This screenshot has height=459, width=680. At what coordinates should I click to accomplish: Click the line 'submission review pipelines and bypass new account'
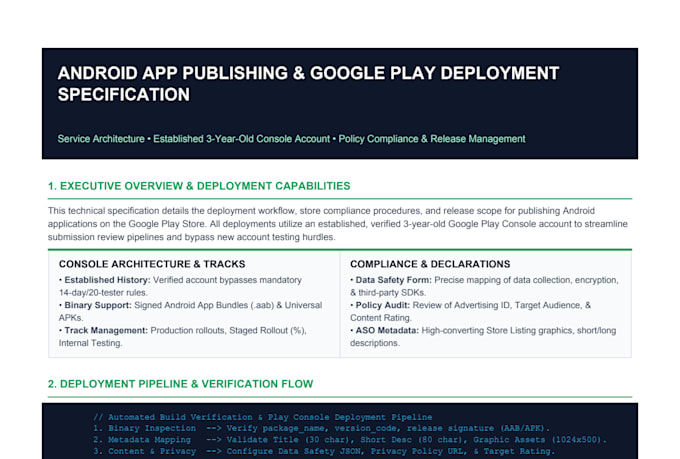pos(191,237)
